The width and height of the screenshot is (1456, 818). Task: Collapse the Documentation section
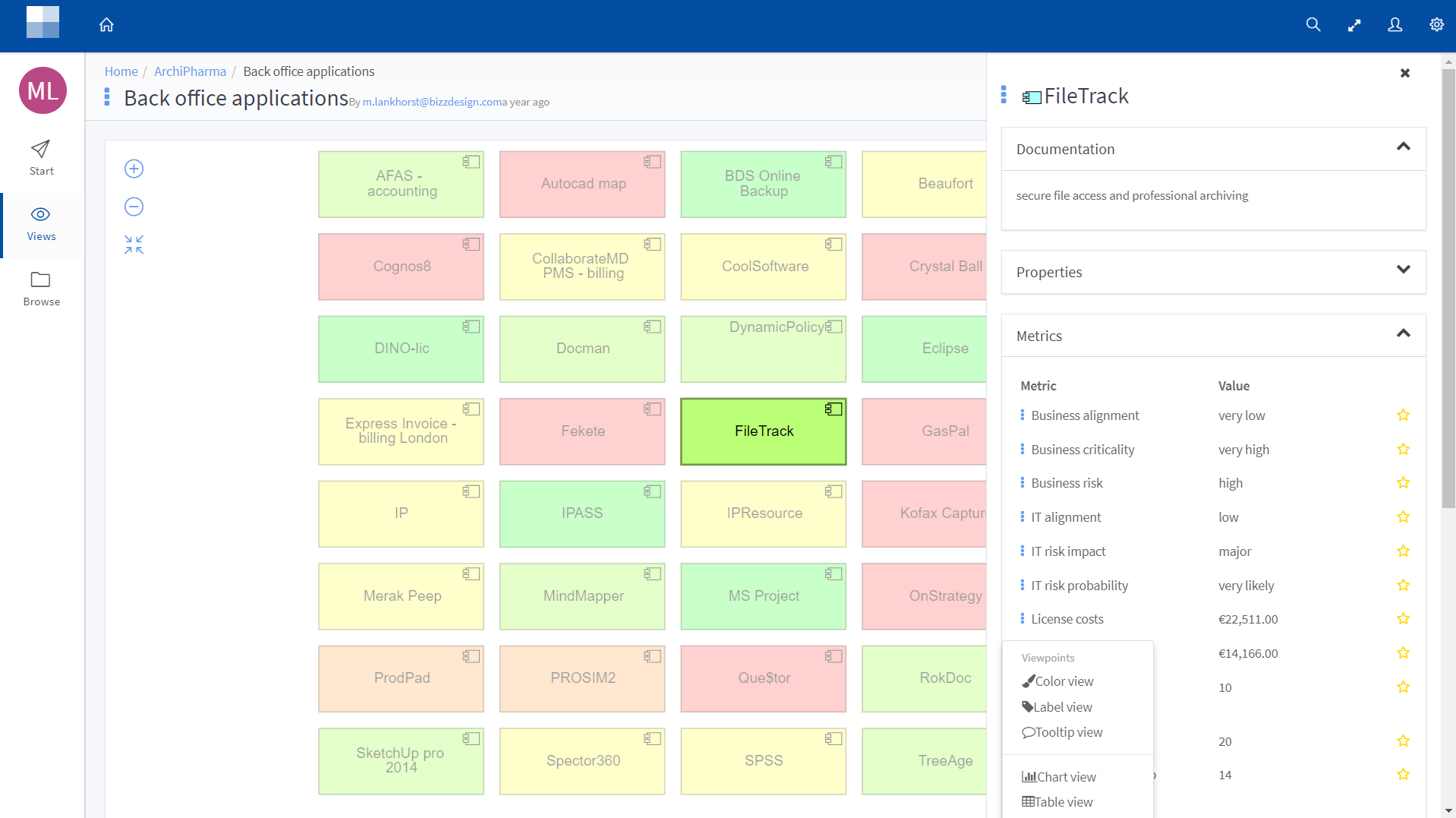[1403, 147]
